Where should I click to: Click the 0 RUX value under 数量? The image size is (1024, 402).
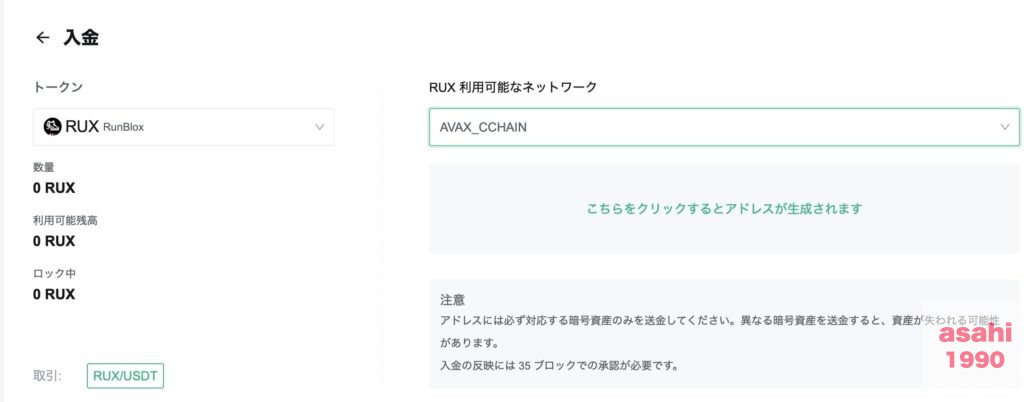click(x=54, y=187)
